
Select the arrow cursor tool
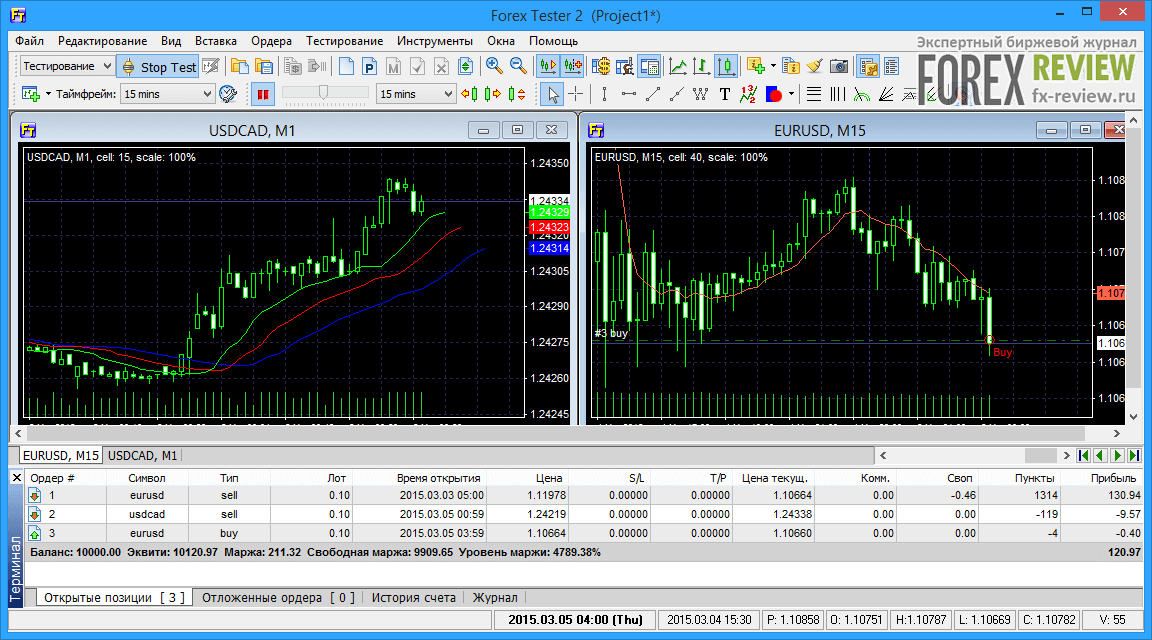pyautogui.click(x=552, y=94)
